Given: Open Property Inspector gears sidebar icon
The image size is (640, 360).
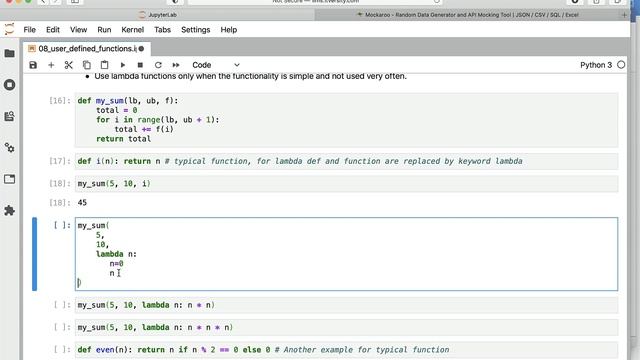Looking at the screenshot, I should click(x=9, y=148).
